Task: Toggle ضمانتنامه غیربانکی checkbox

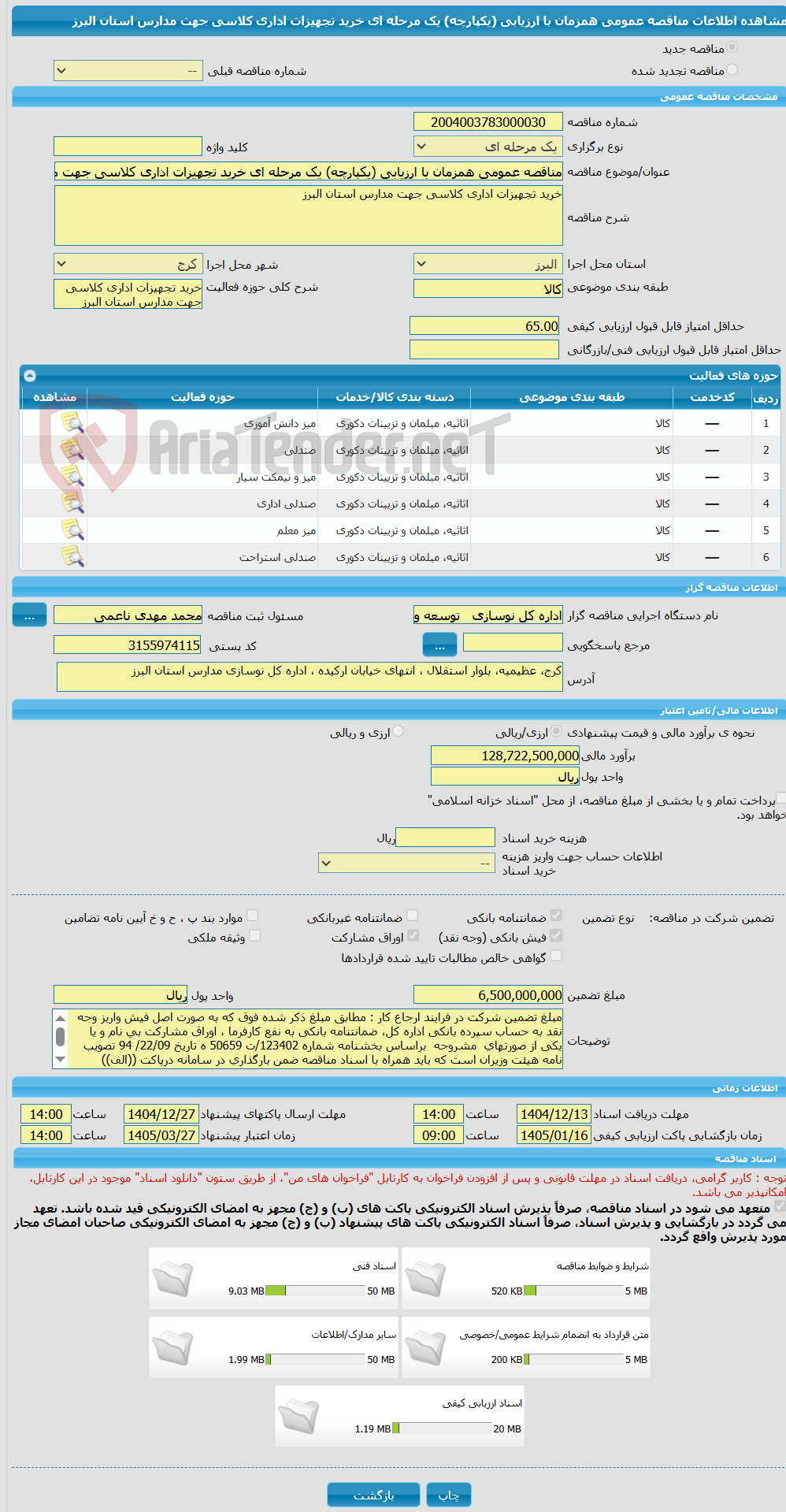Action: [412, 916]
